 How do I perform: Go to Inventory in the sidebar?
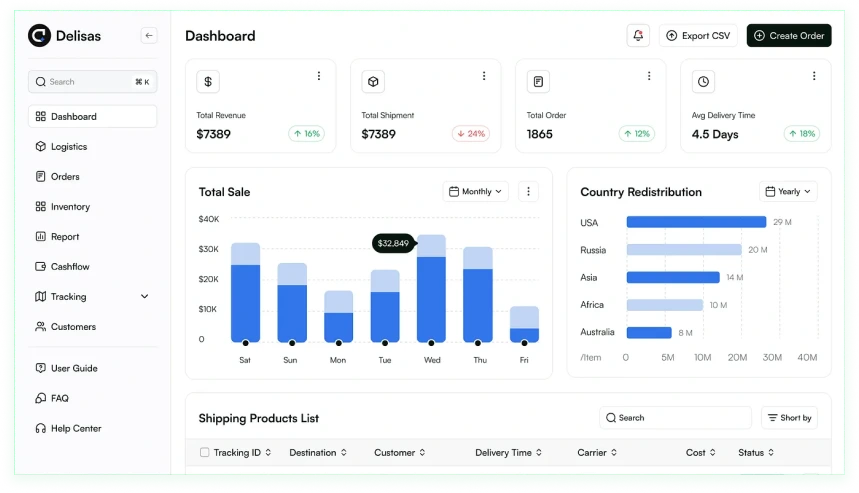coord(70,207)
